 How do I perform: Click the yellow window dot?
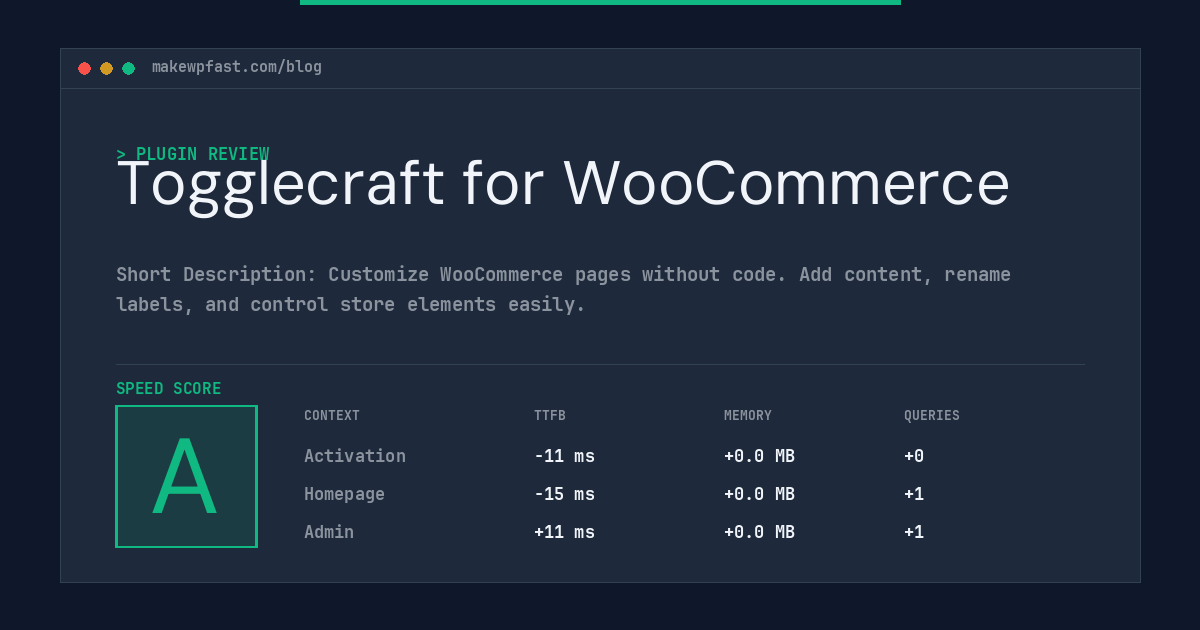[x=106, y=68]
